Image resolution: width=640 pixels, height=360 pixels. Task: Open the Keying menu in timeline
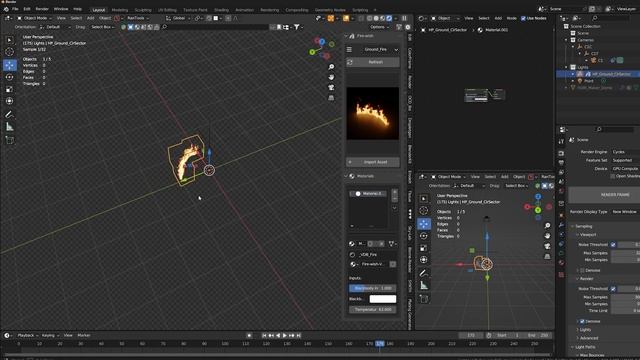coord(49,336)
